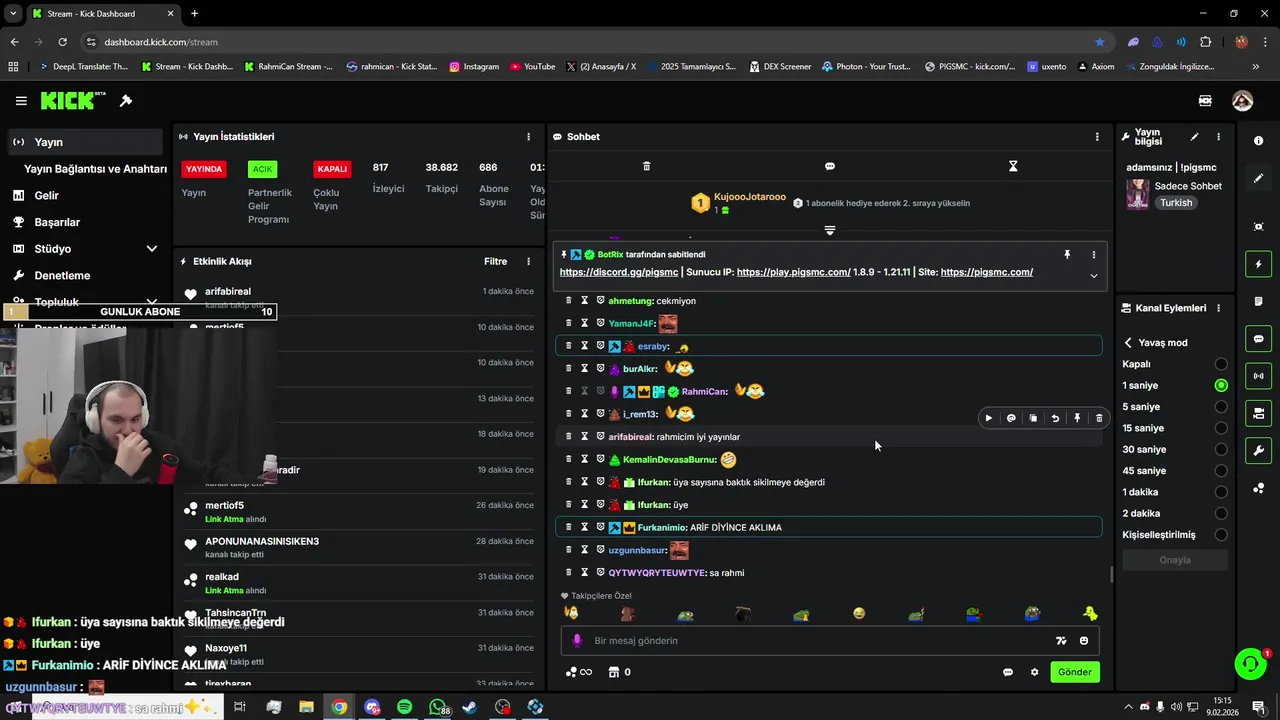This screenshot has width=1280, height=720.
Task: Click the Onayla confirm button
Action: [1175, 560]
